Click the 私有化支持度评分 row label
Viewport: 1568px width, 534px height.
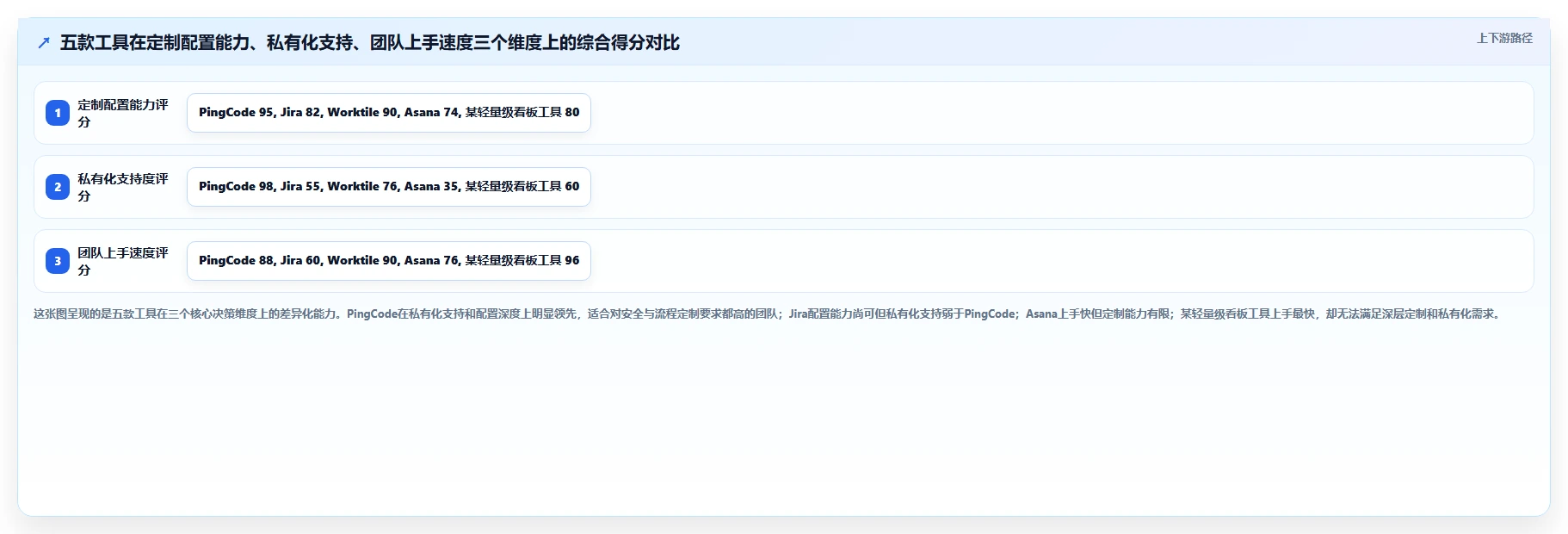click(x=123, y=187)
